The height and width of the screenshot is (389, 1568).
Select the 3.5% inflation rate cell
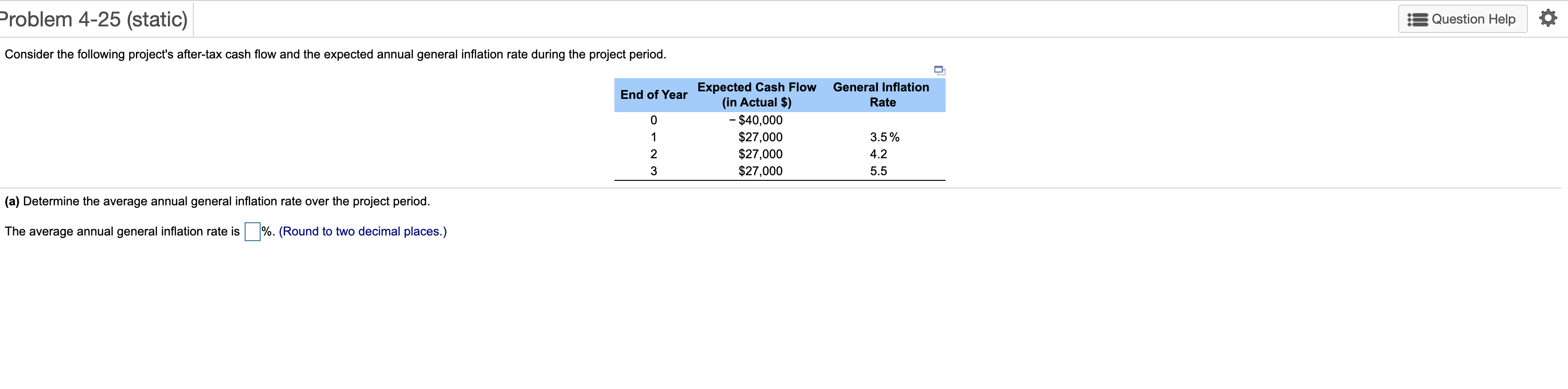(x=884, y=137)
